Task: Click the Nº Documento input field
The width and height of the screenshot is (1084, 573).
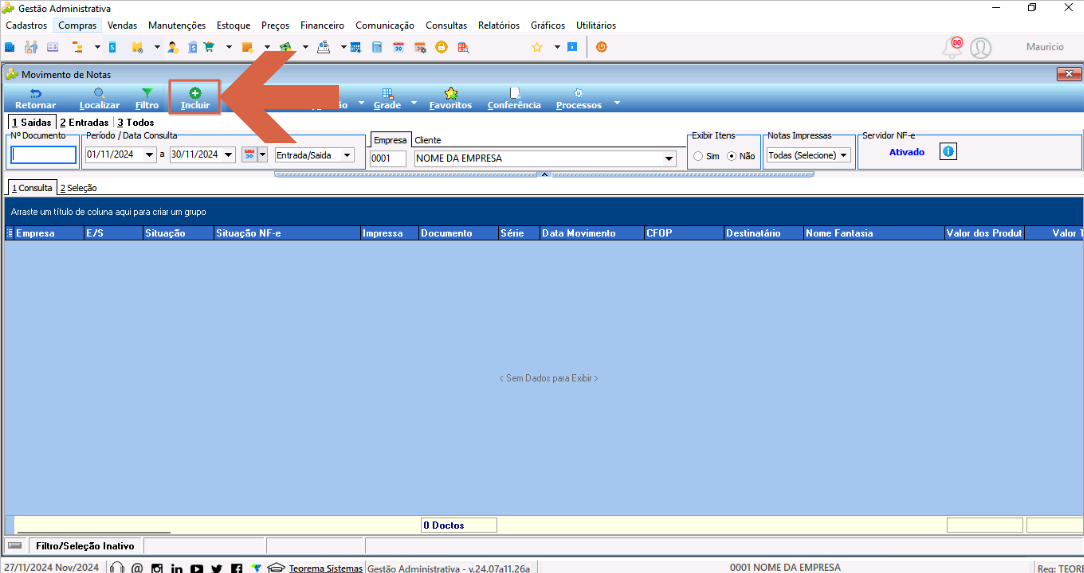Action: [44, 156]
